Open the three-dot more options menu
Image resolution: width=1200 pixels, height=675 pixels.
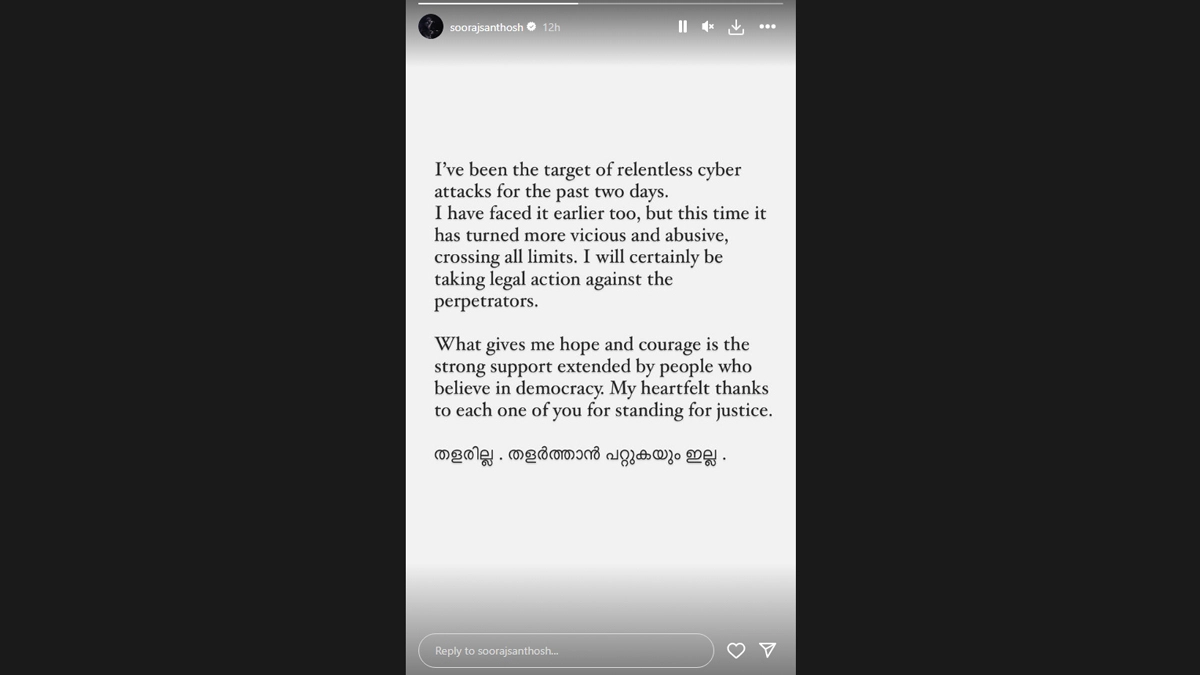tap(767, 27)
